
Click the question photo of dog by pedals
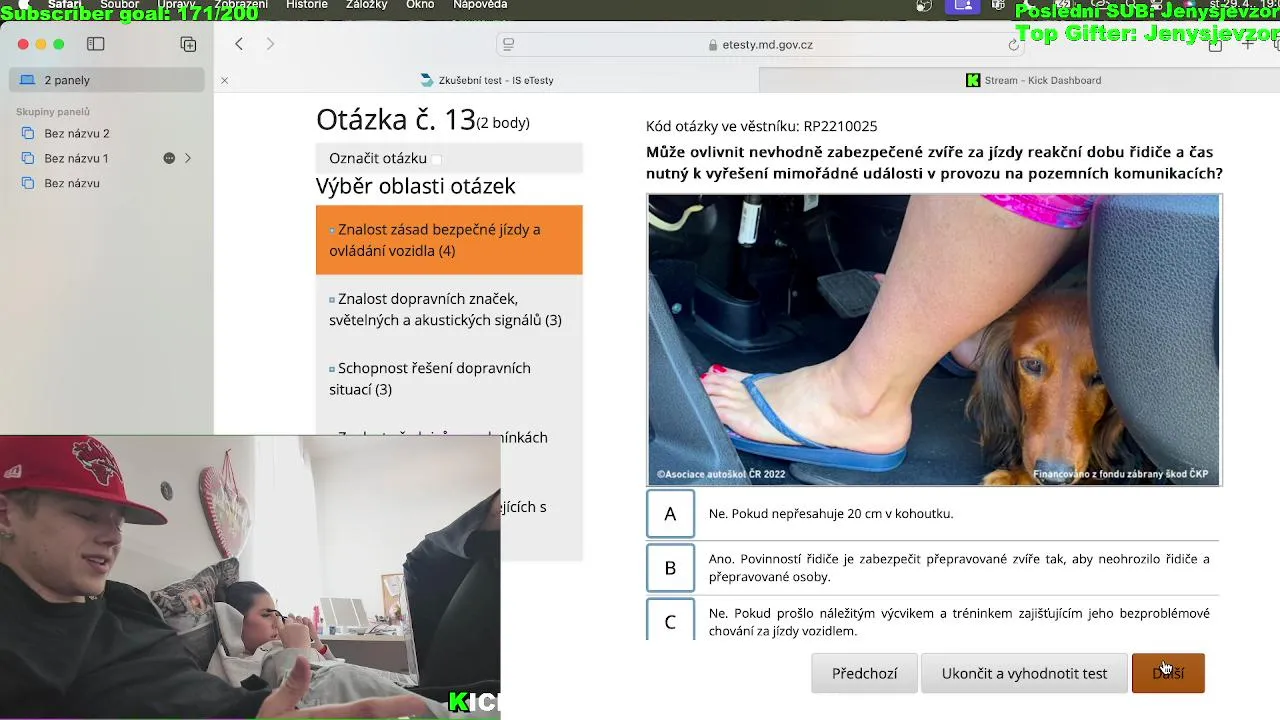click(934, 340)
